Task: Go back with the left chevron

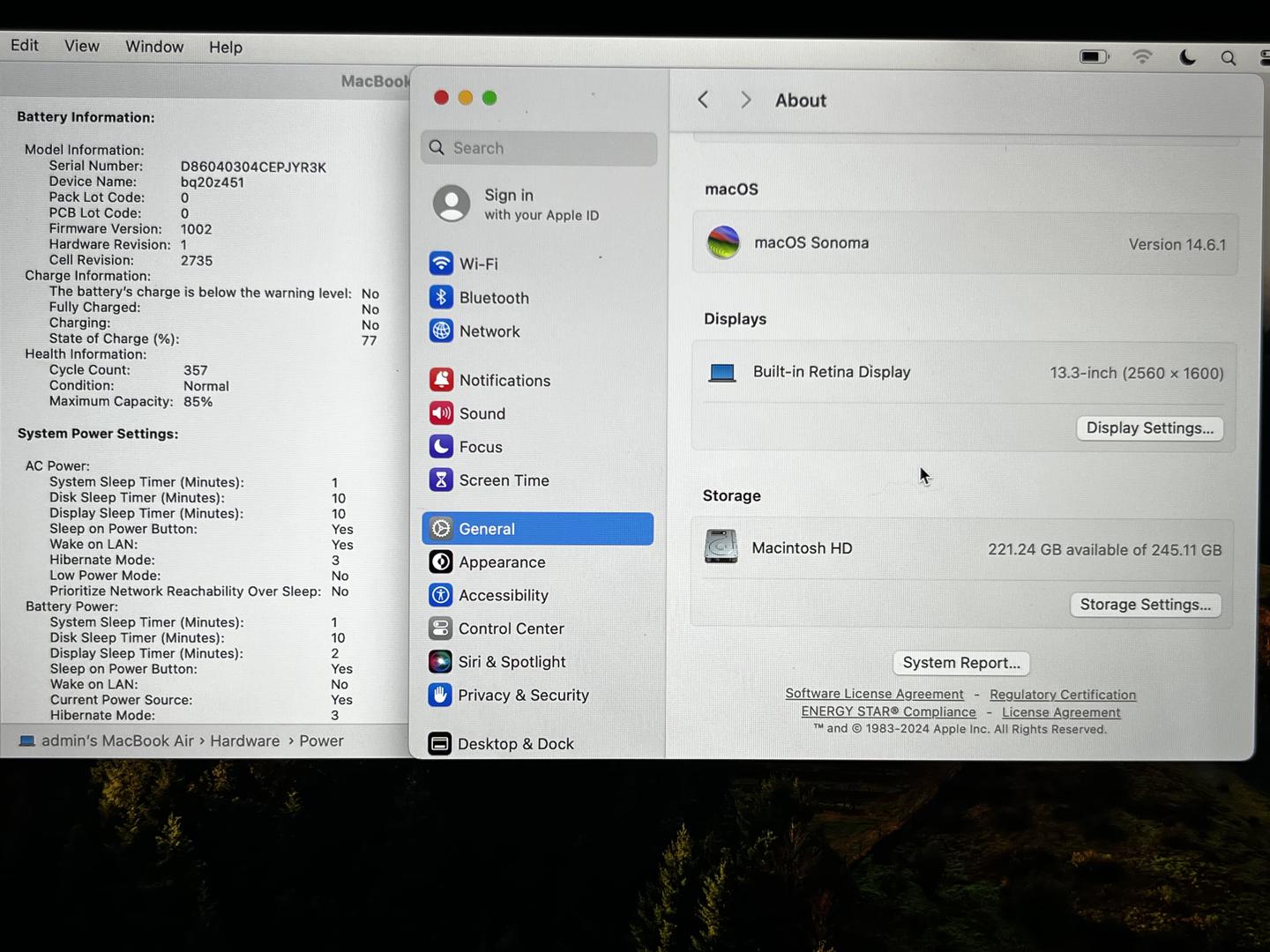Action: pos(703,100)
